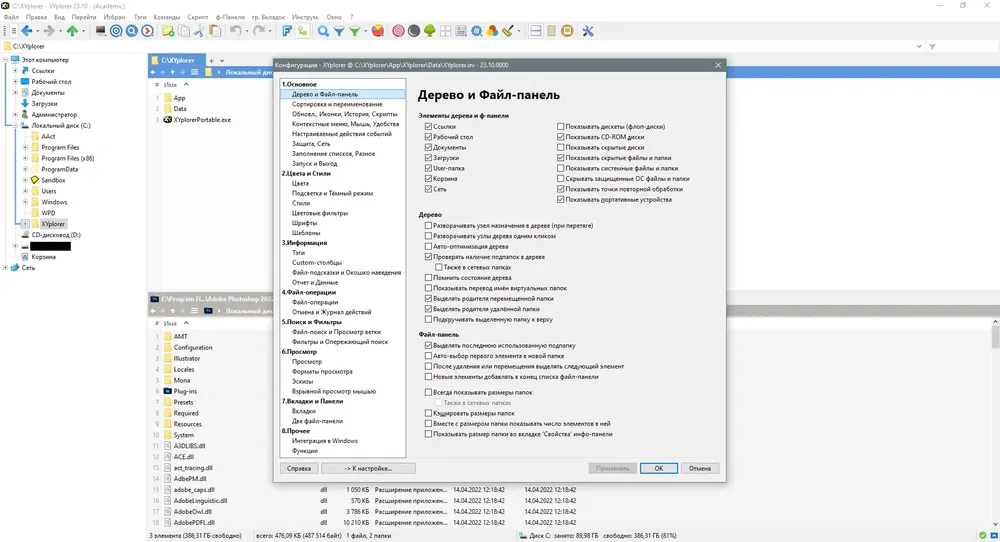Viewport: 1000px width, 542px height.
Task: Click the blue Back arrow in toolbar
Action: click(26, 31)
